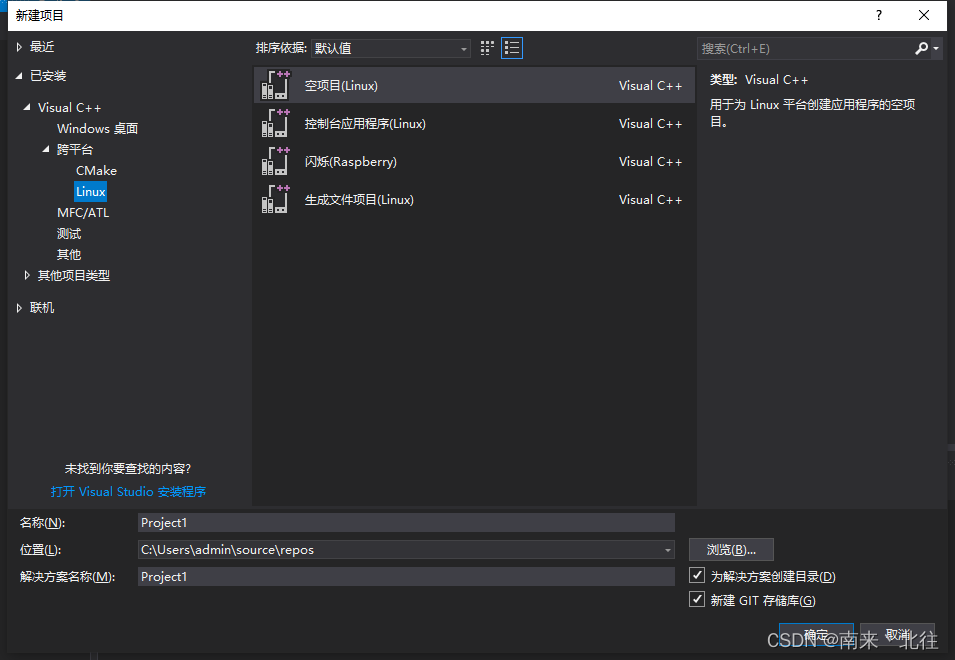Open the 位置 path dropdown arrow
The width and height of the screenshot is (955, 660).
pos(668,550)
